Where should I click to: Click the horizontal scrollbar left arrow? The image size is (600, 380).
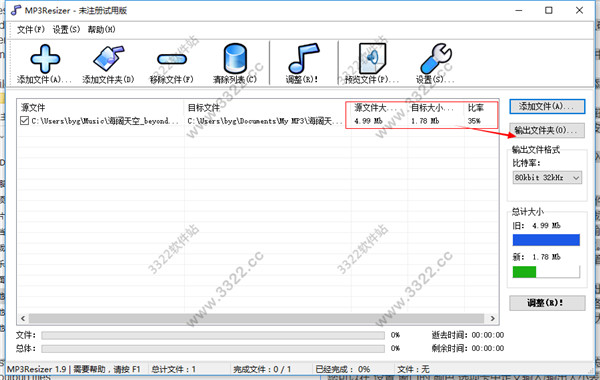[23, 318]
